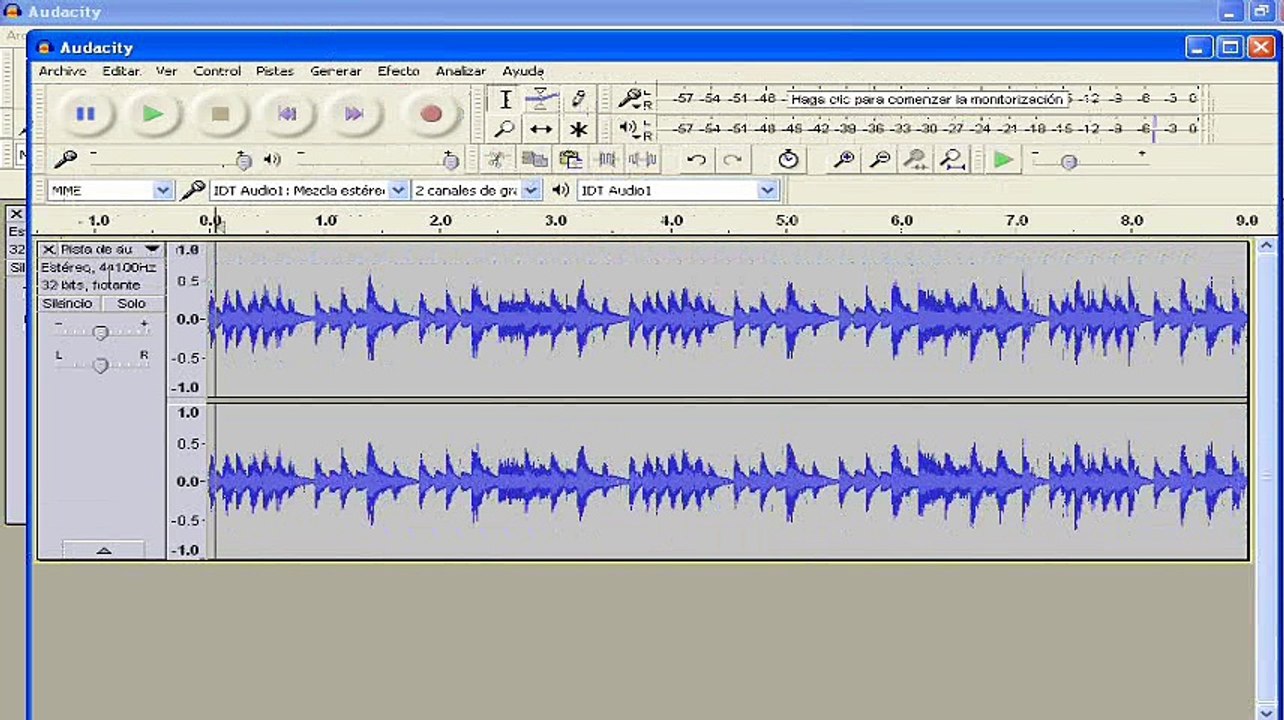Select the Zoom magnifier tool

pos(505,129)
